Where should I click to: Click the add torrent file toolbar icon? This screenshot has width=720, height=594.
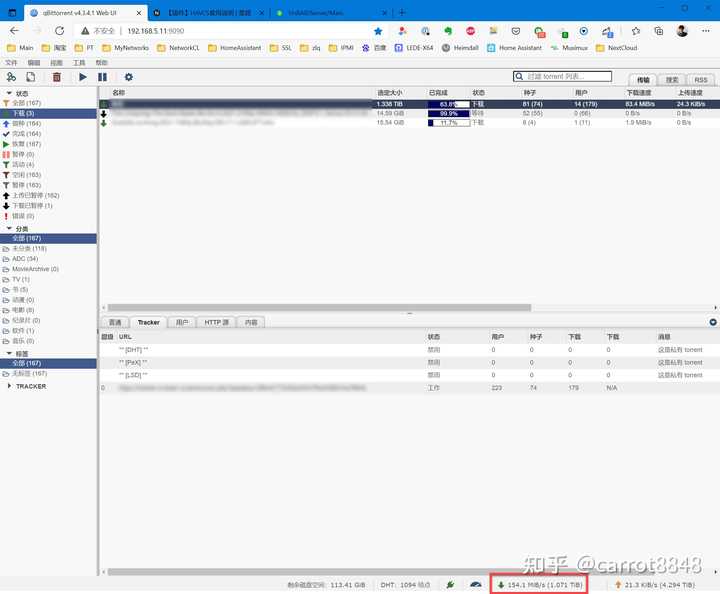(x=31, y=77)
